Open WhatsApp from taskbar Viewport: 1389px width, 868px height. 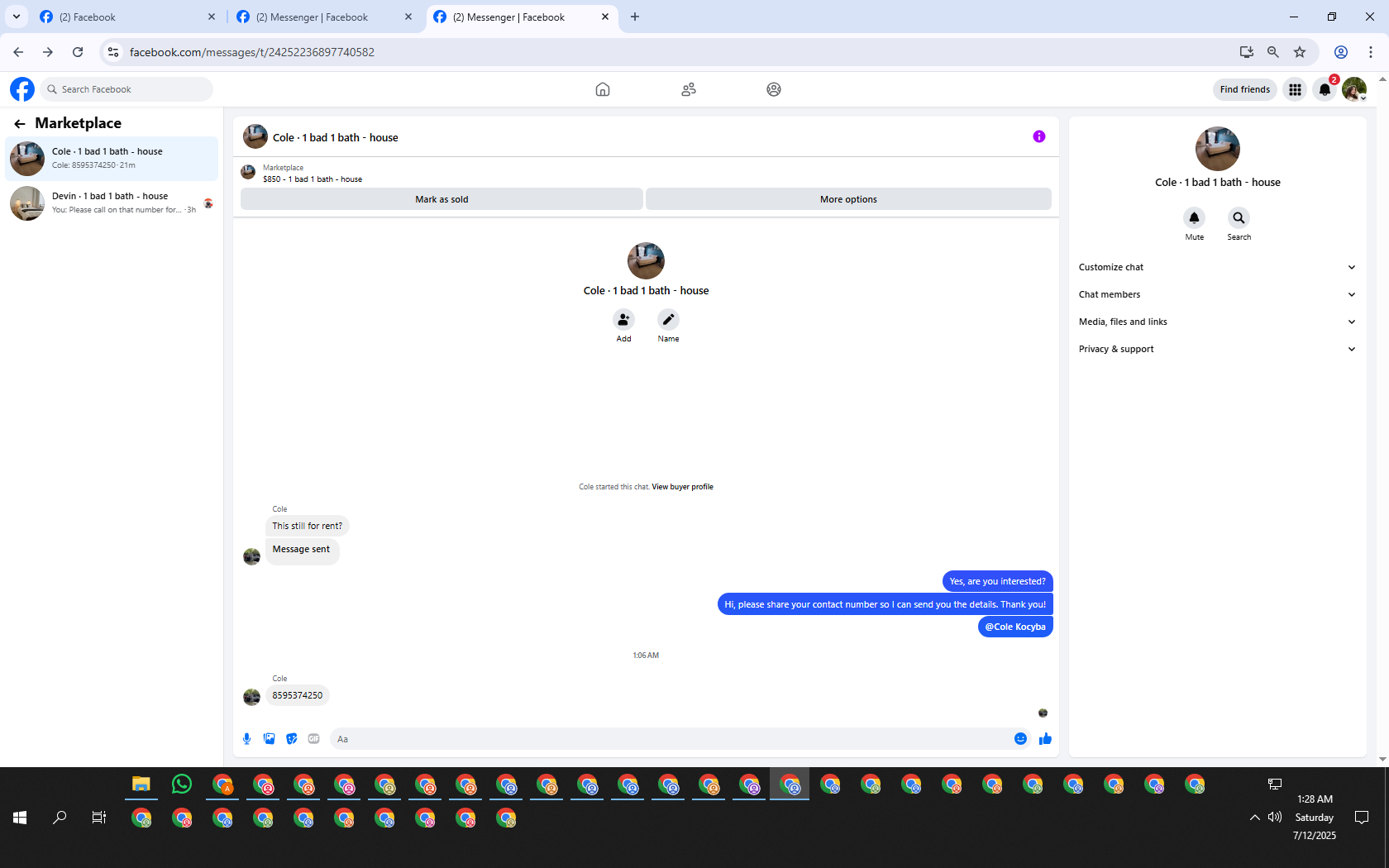coord(182,784)
